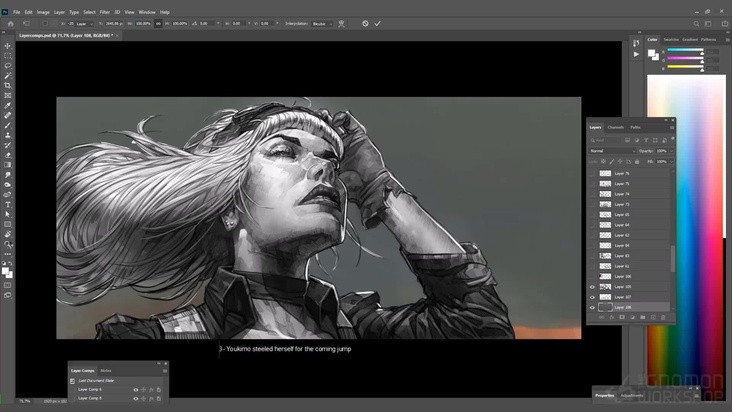Select the Move tool in the toolbar

point(8,46)
